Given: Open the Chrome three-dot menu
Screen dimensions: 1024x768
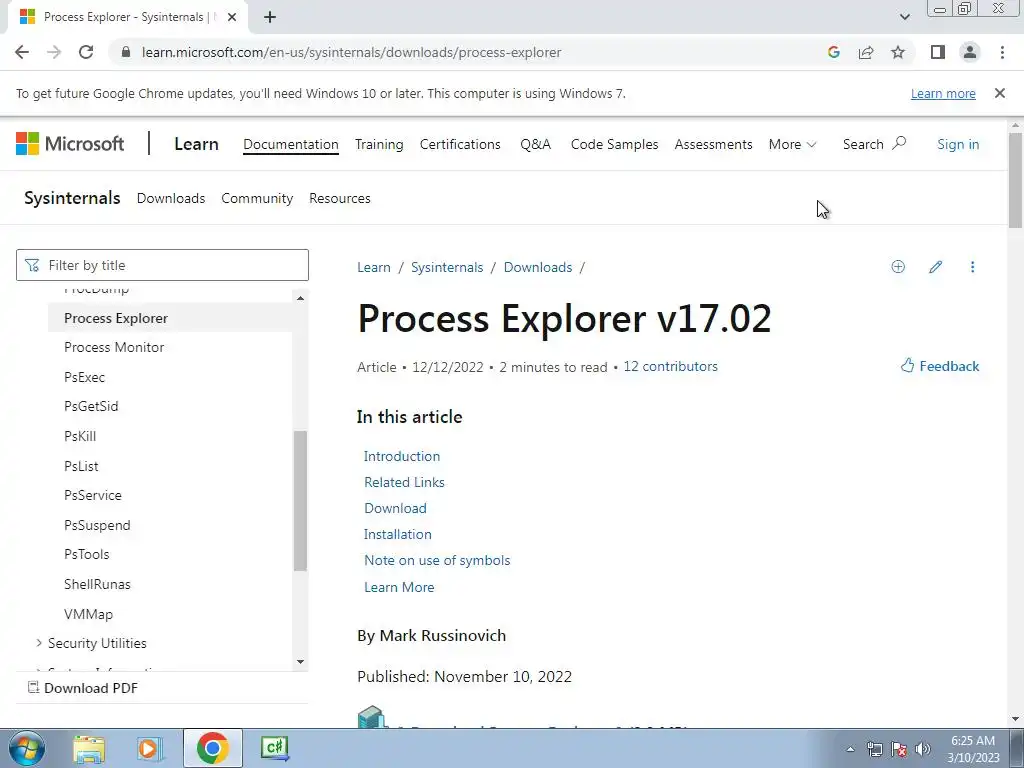Looking at the screenshot, I should click(x=1002, y=52).
